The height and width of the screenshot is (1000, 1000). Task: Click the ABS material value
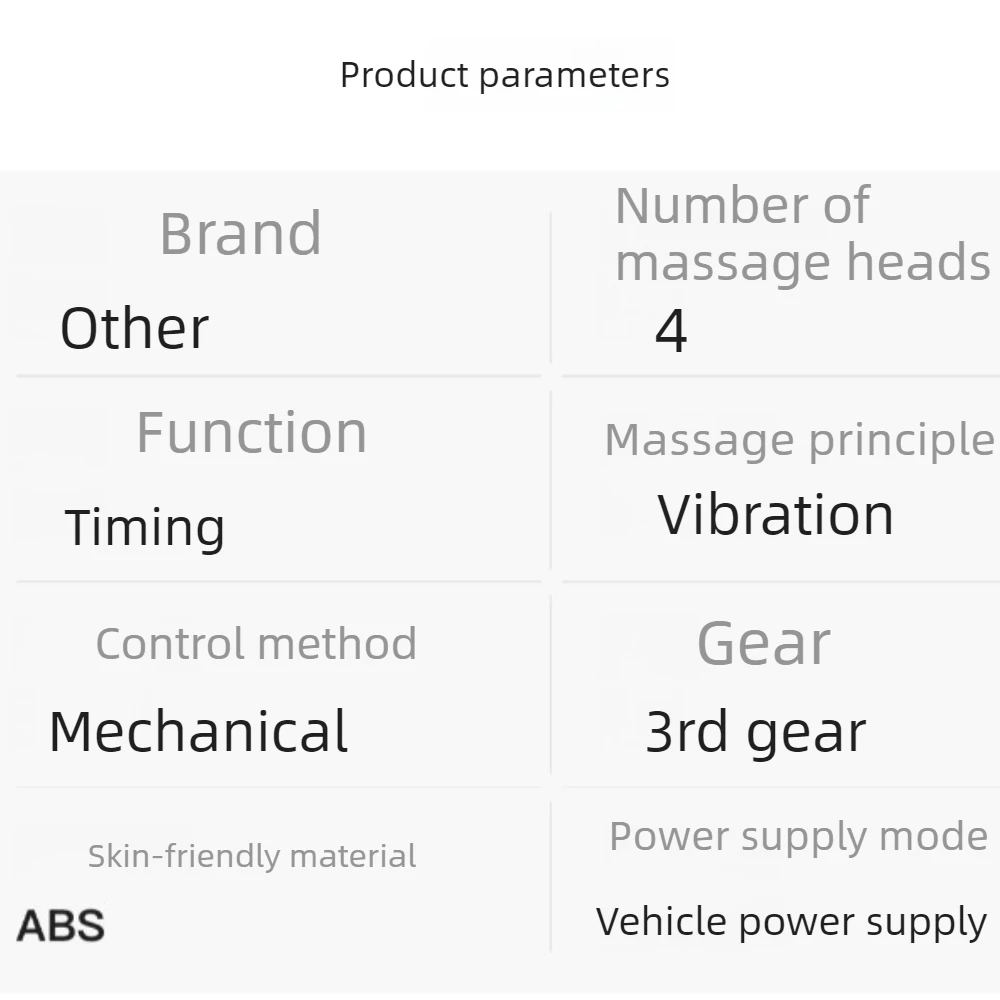[x=61, y=926]
